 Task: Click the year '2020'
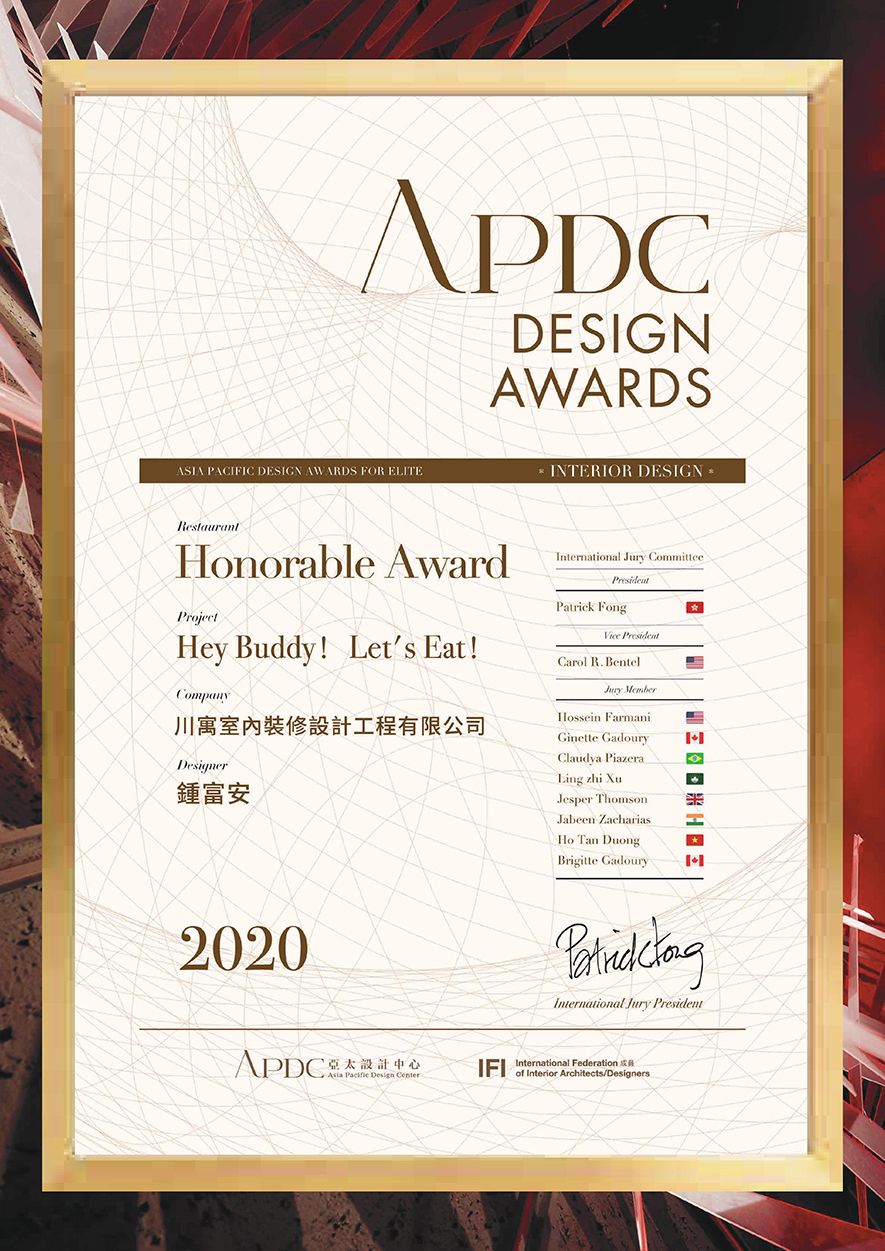pos(243,950)
